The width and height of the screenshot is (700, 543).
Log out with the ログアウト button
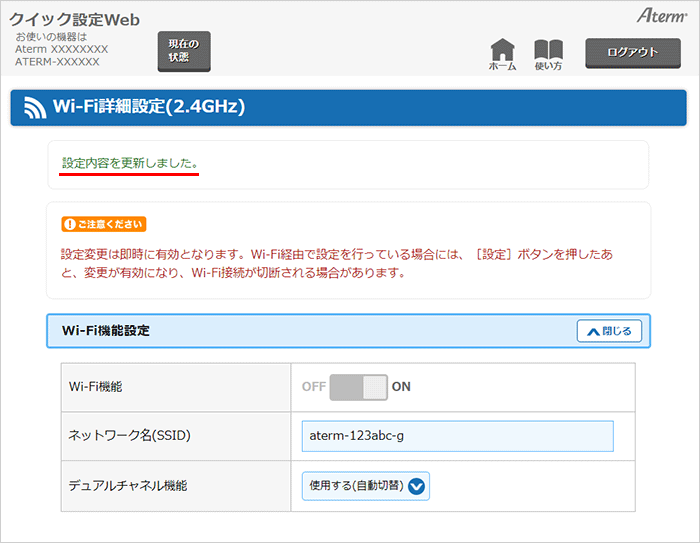click(633, 52)
